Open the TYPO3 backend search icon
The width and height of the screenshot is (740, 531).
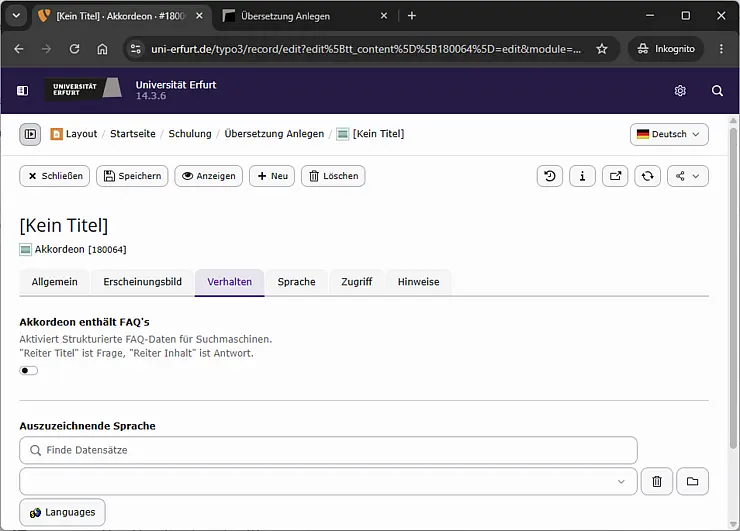[x=717, y=91]
